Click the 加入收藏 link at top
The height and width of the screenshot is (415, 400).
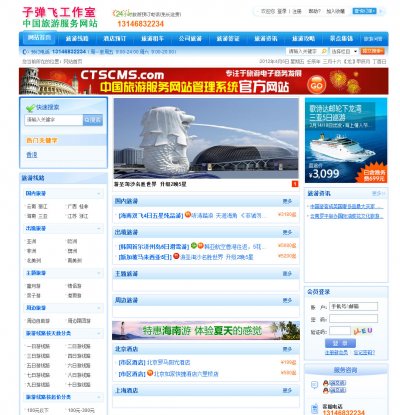[335, 11]
